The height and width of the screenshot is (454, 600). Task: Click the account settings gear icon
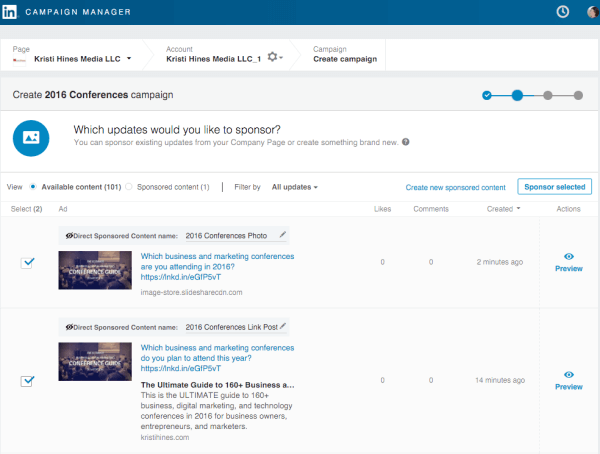(x=272, y=57)
